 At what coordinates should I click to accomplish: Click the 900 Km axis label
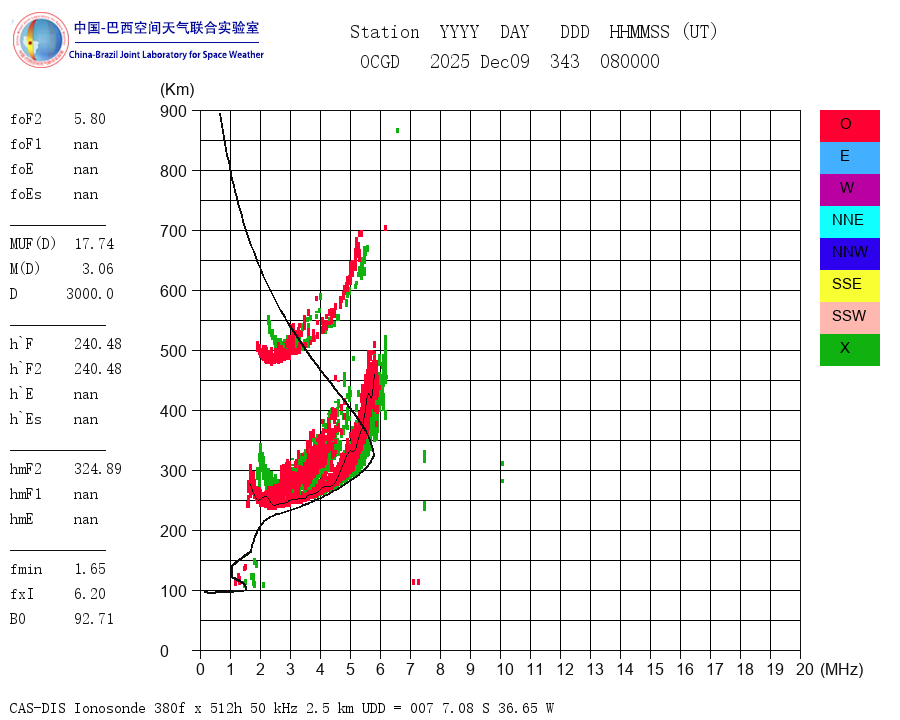click(173, 111)
